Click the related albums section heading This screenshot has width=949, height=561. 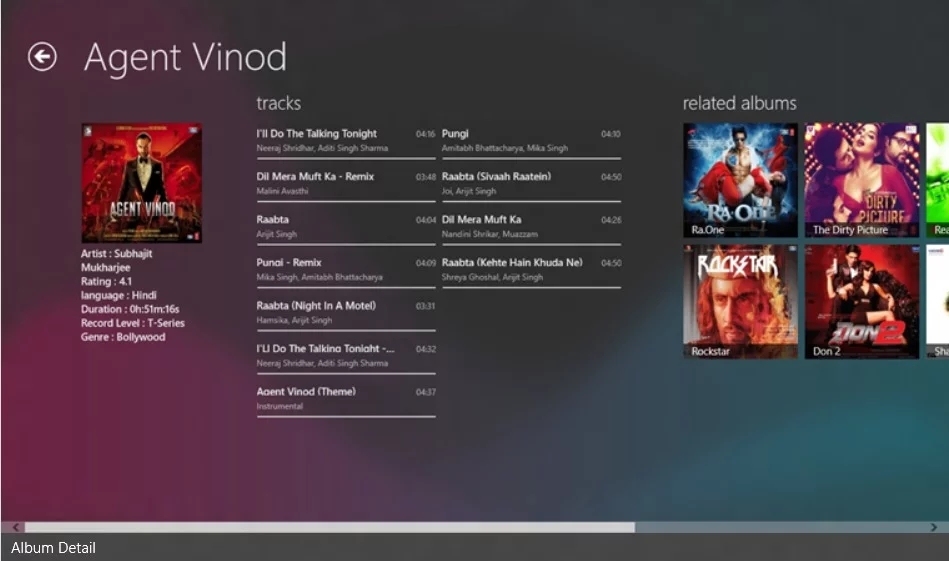pos(740,103)
